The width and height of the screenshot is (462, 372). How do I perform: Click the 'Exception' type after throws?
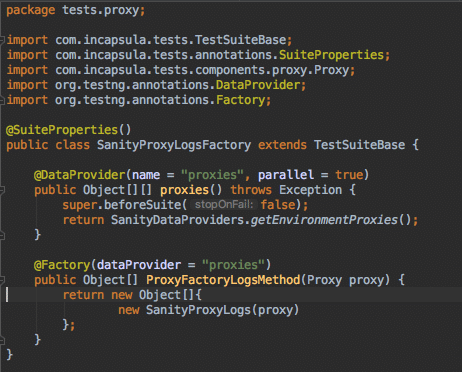click(x=310, y=190)
